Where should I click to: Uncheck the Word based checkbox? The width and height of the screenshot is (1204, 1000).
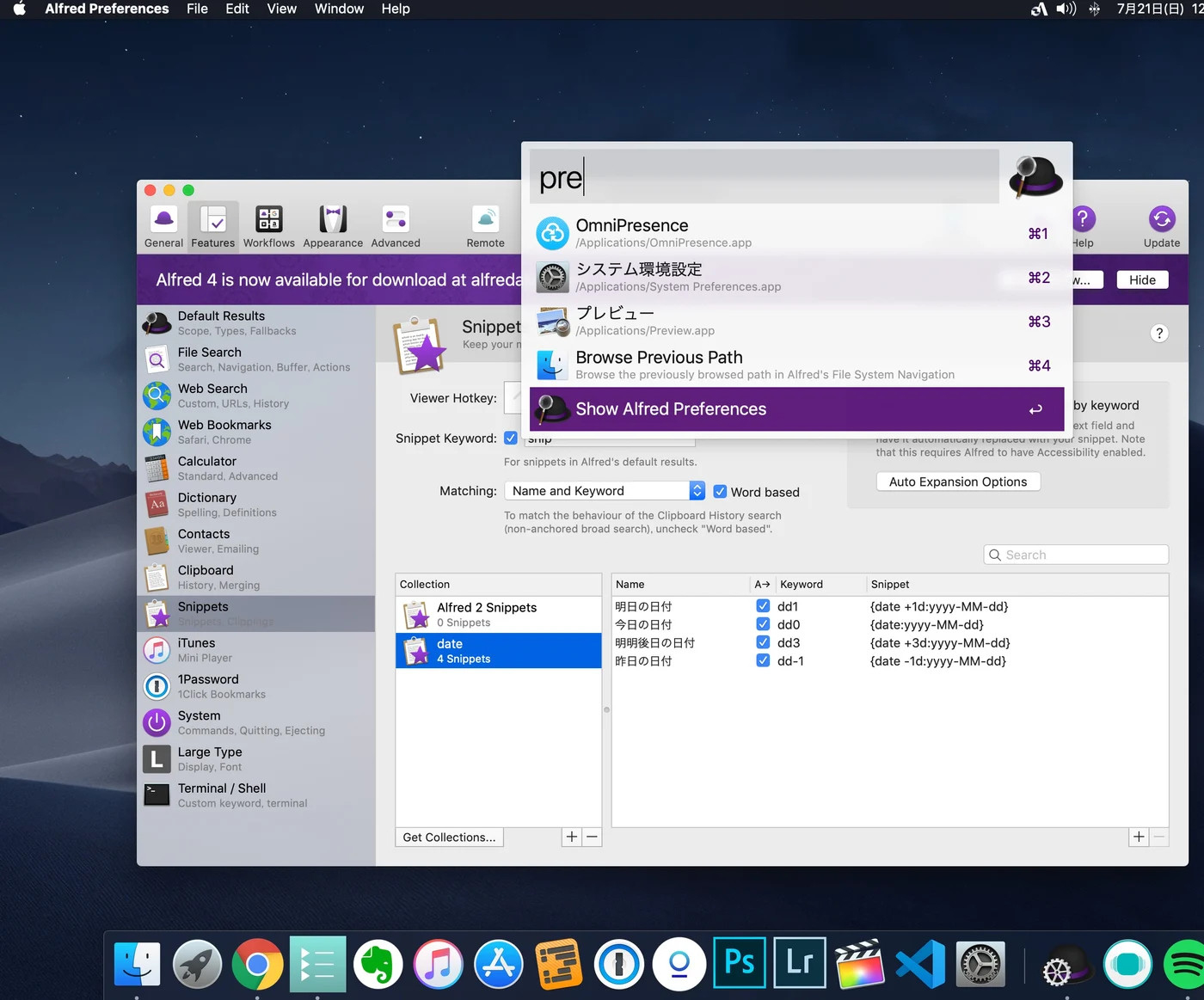tap(720, 492)
